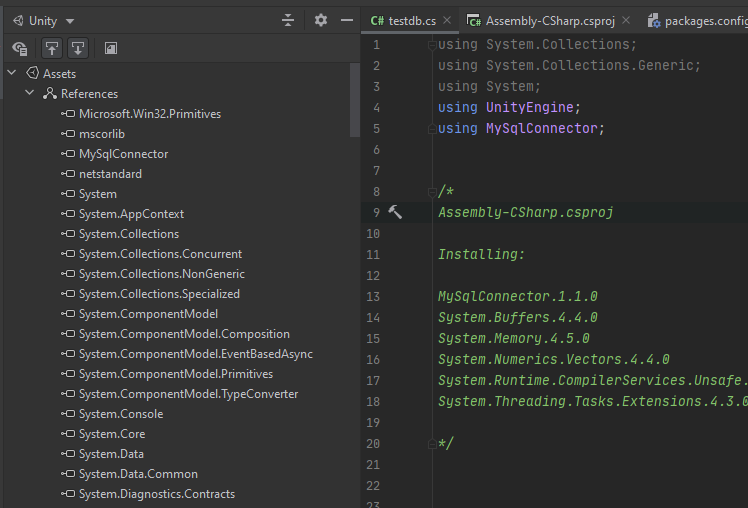
Task: Collapse the Assets tree node
Action: [12, 73]
